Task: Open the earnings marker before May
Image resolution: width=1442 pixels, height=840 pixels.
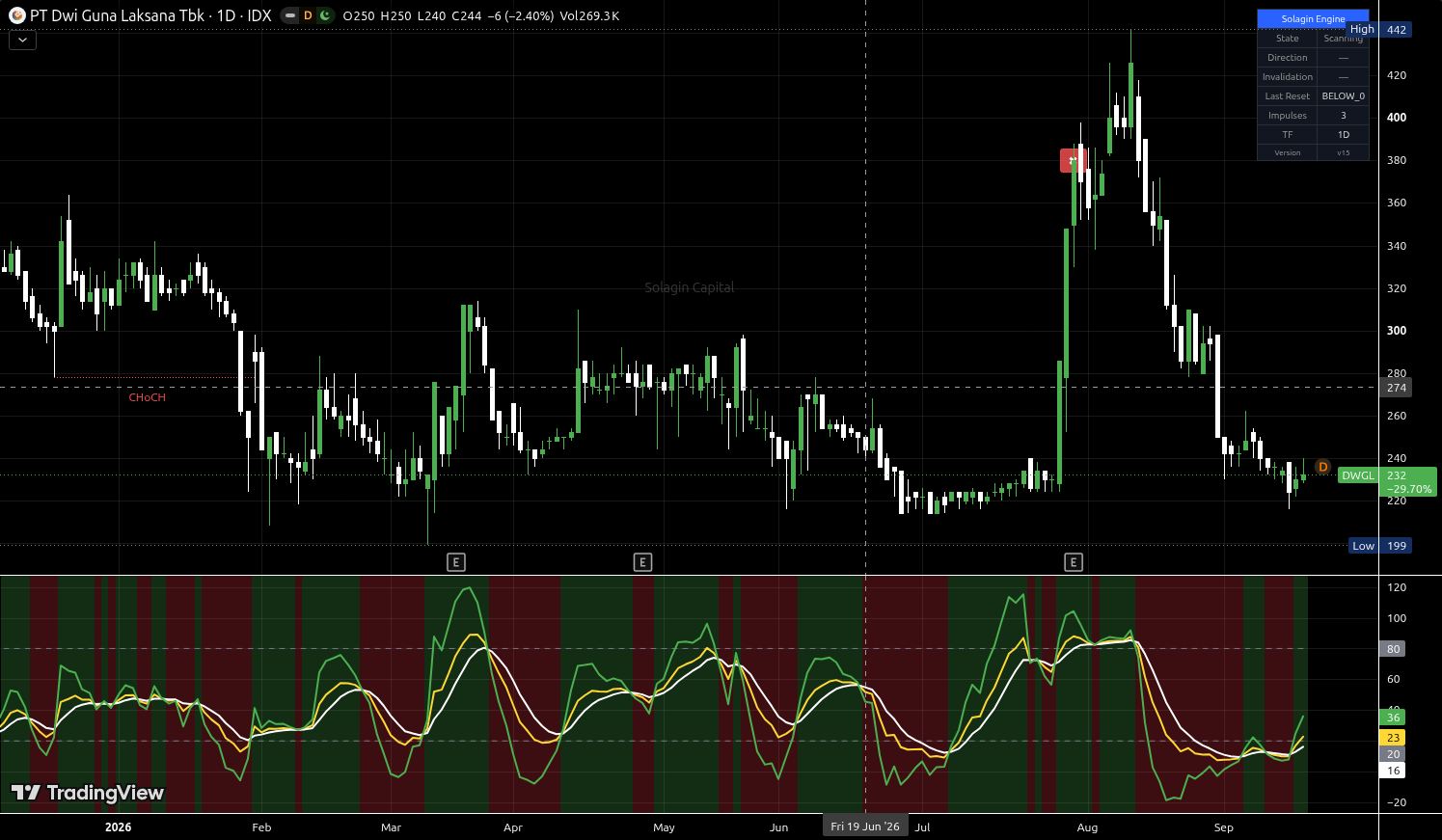Action: (642, 562)
